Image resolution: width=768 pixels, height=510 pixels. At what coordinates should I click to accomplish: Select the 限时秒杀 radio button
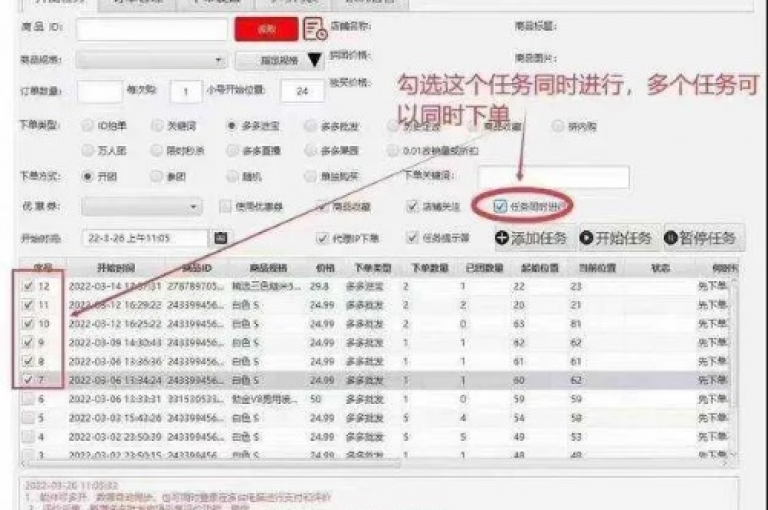[x=156, y=150]
